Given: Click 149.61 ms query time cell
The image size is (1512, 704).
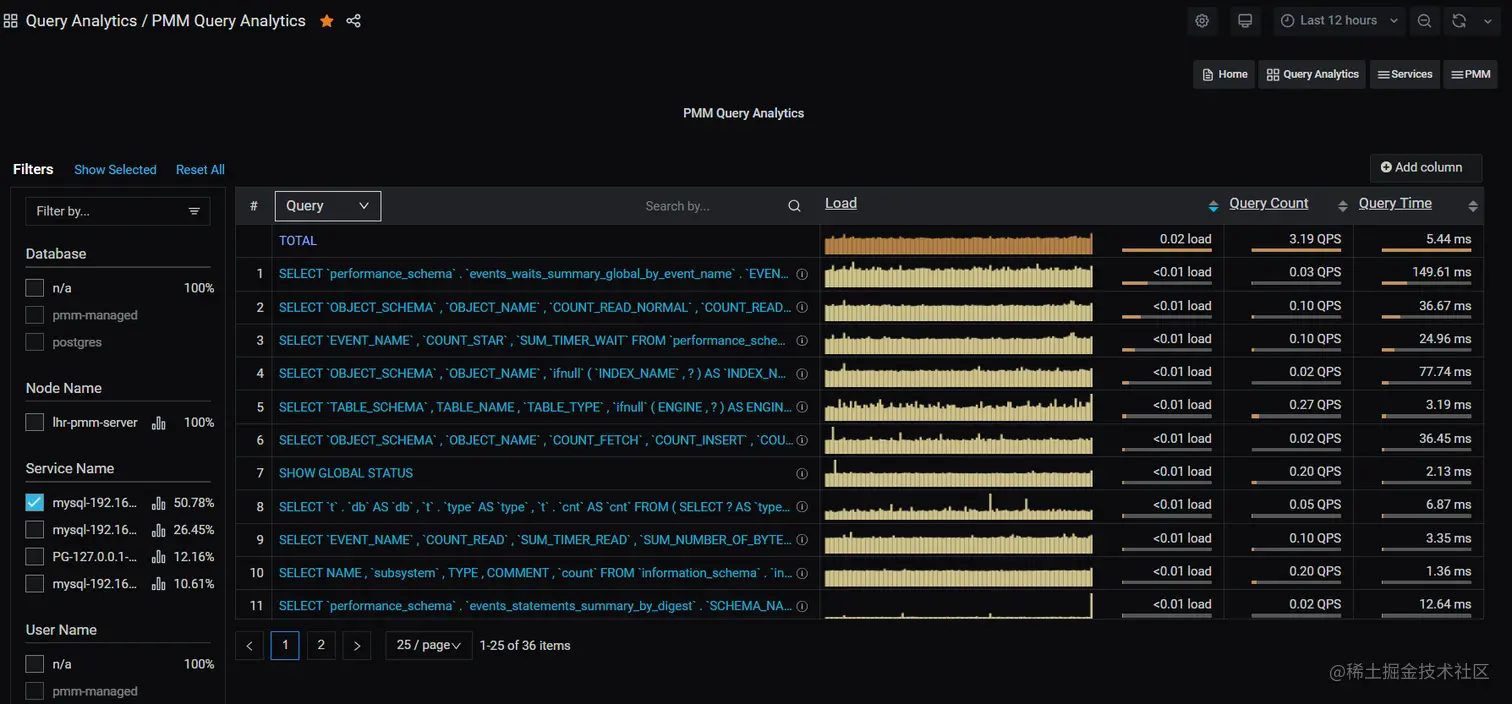Looking at the screenshot, I should [x=1418, y=273].
